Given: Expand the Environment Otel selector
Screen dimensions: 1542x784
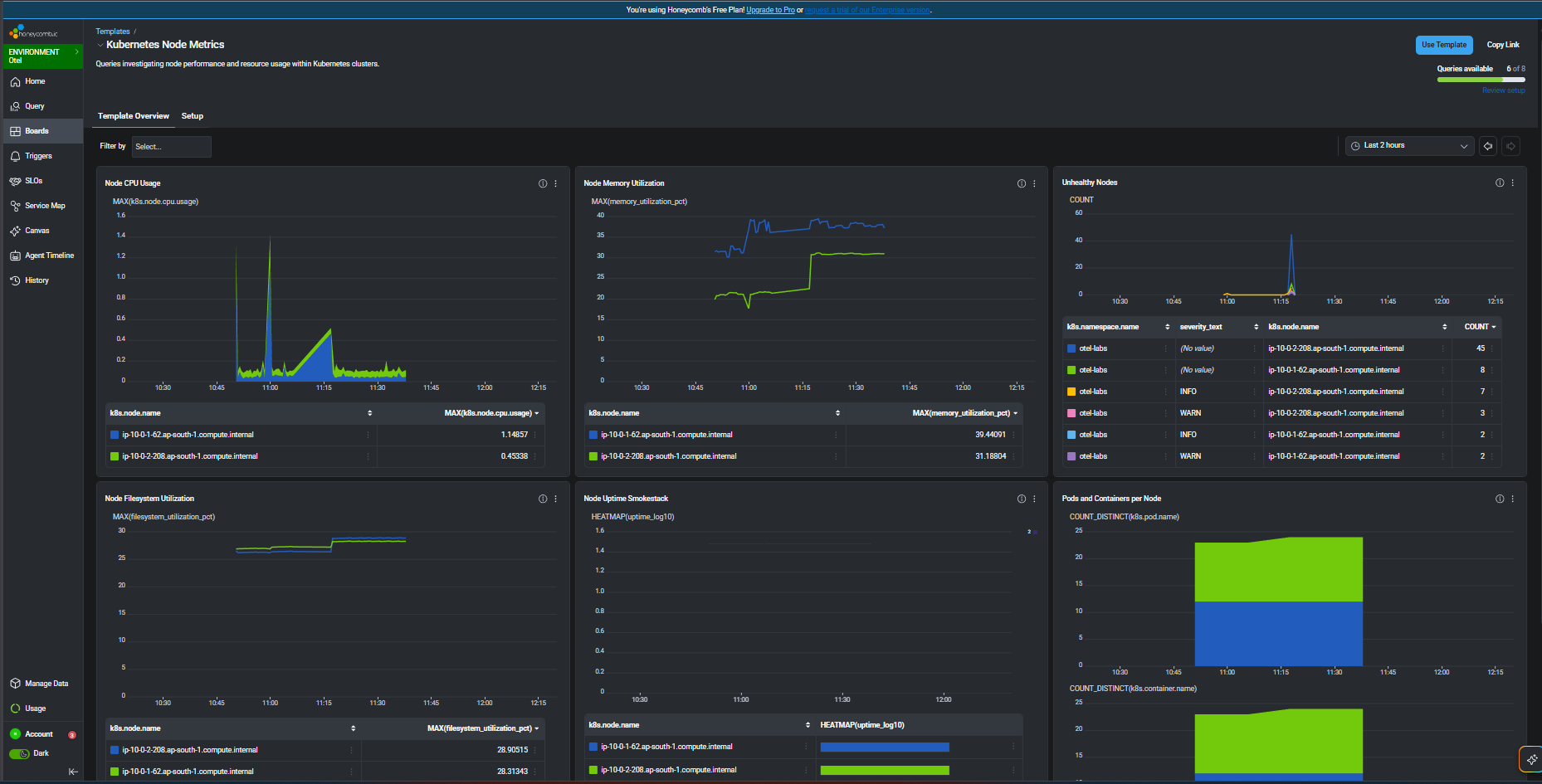Looking at the screenshot, I should tap(43, 56).
